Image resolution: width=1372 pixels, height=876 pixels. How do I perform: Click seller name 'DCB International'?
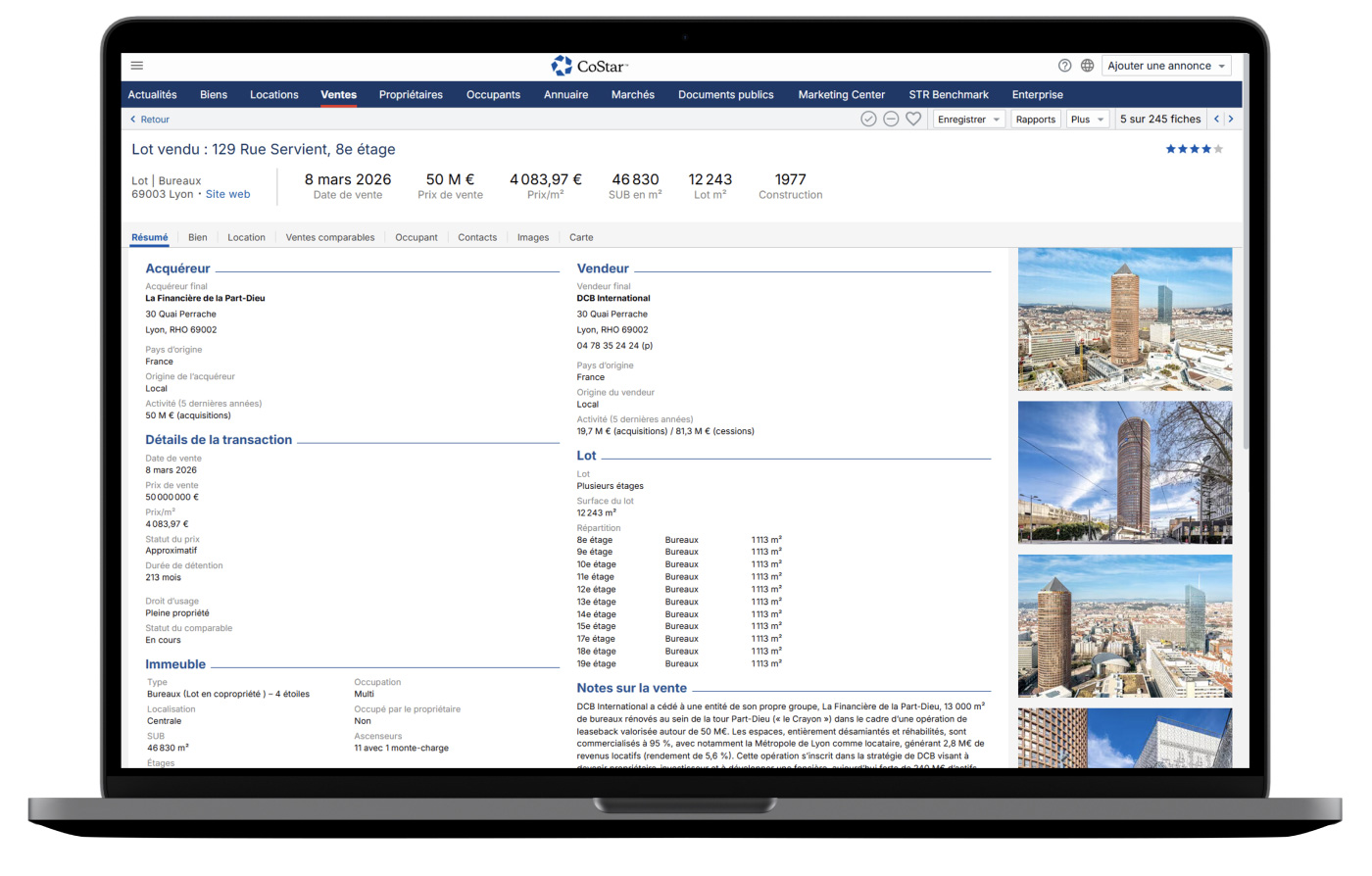tap(613, 298)
